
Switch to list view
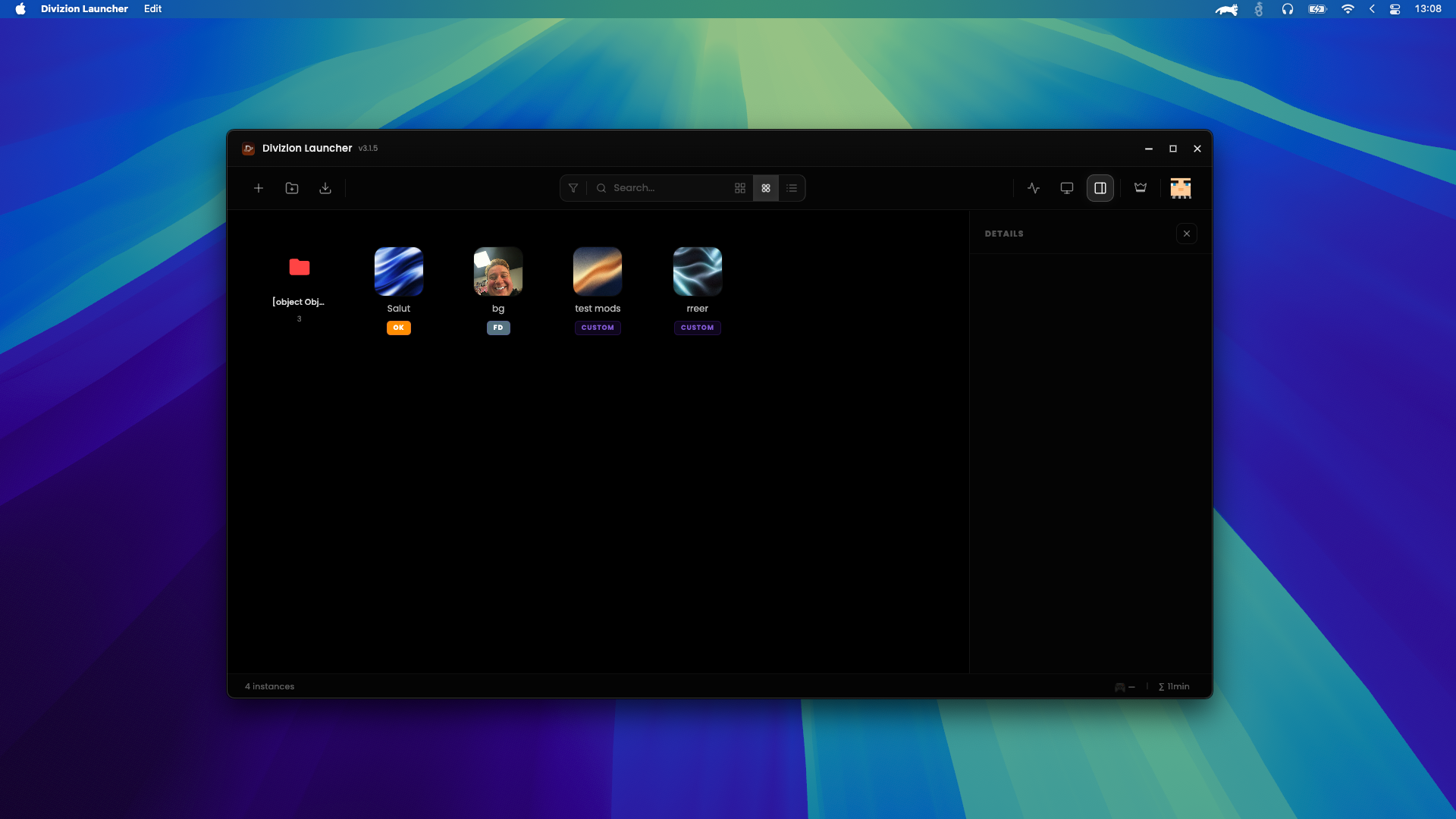pos(792,188)
